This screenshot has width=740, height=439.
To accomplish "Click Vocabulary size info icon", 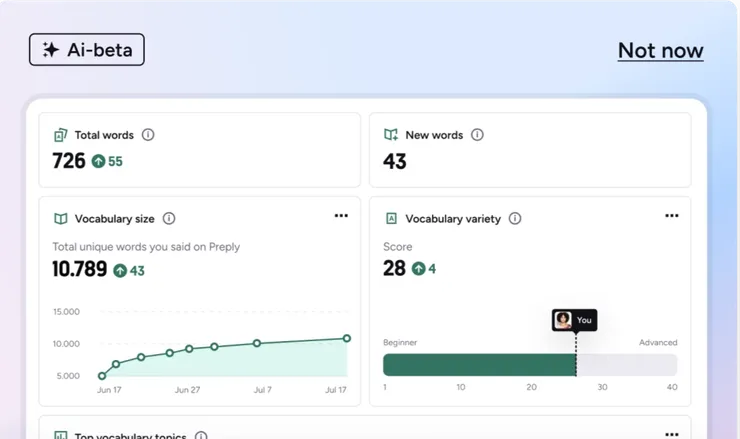I will tap(169, 218).
